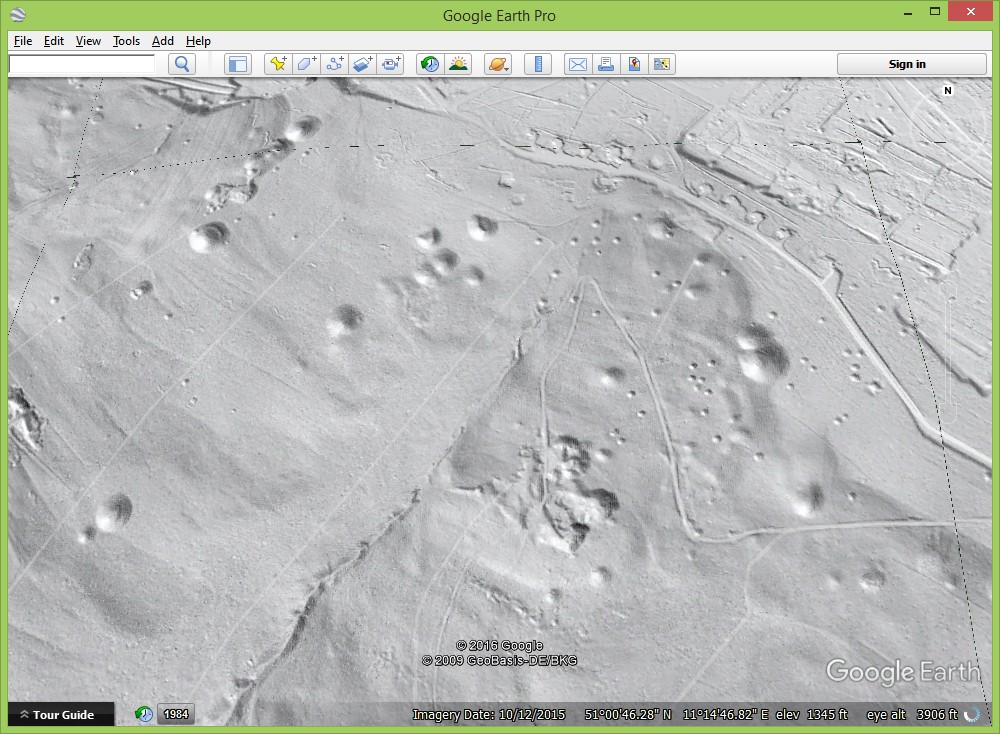1000x734 pixels.
Task: Click the Sign in button
Action: 907,64
